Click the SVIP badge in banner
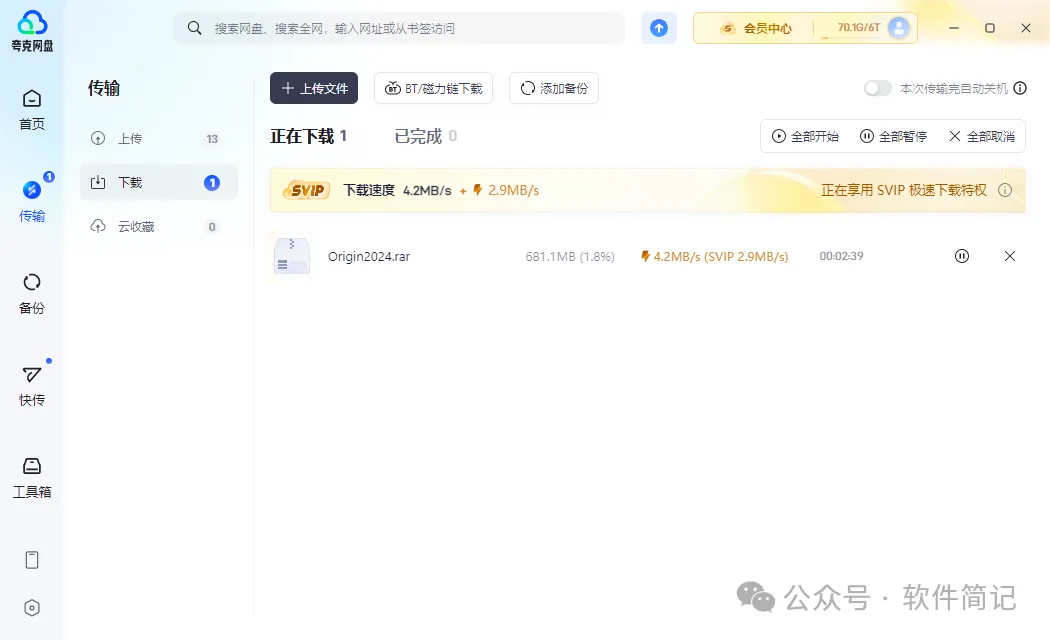This screenshot has width=1050, height=640. pyautogui.click(x=307, y=190)
